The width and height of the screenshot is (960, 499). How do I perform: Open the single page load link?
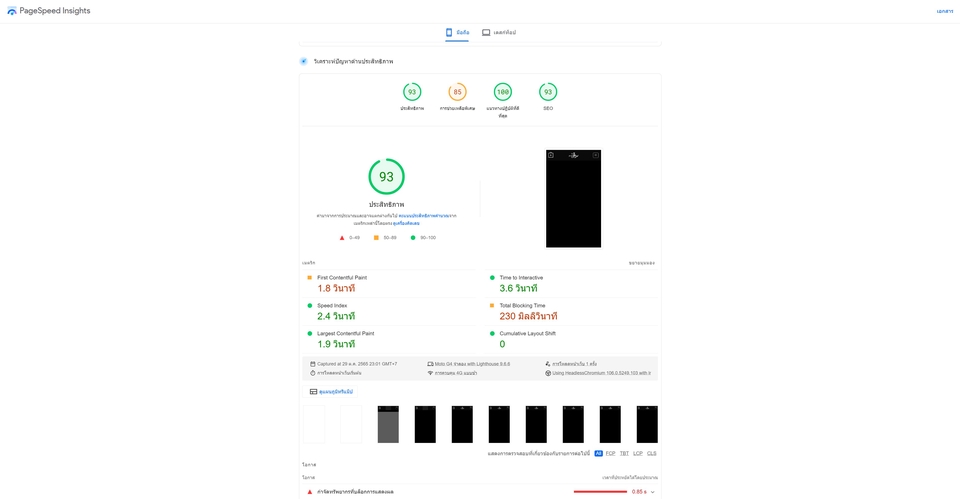[574, 364]
